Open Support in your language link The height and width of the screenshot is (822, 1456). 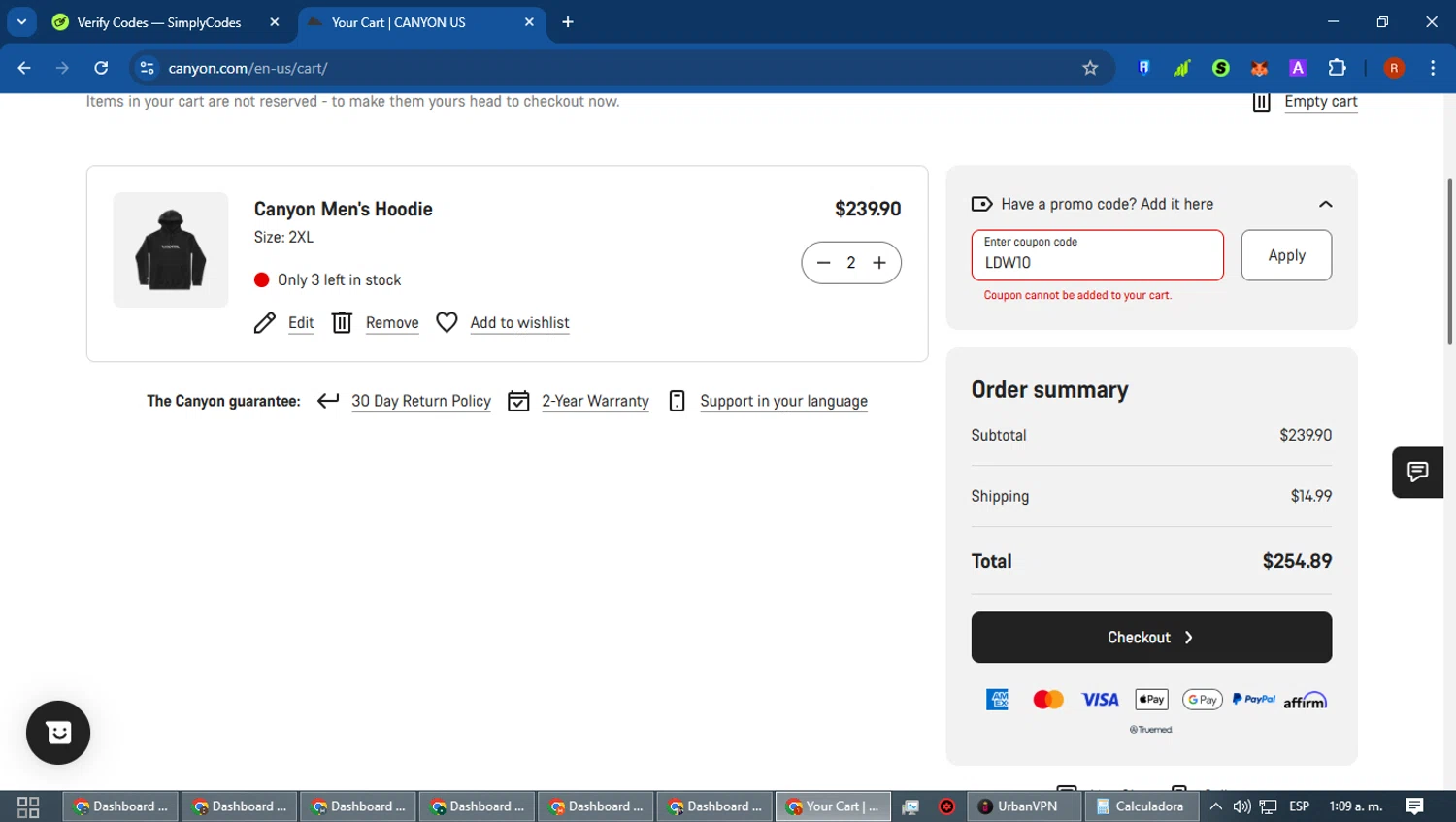coord(783,401)
